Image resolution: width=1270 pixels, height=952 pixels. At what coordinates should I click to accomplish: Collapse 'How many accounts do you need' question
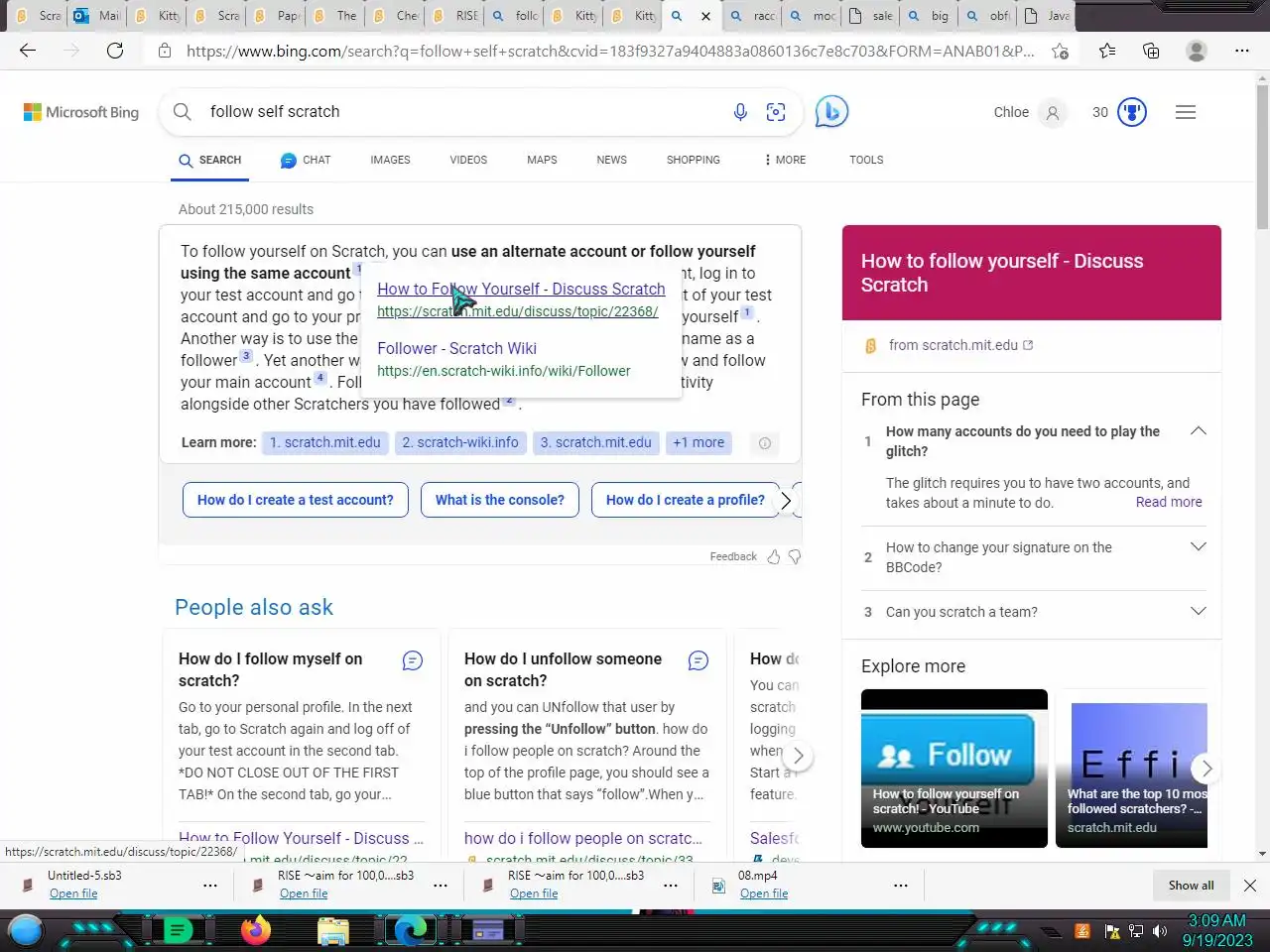point(1199,430)
